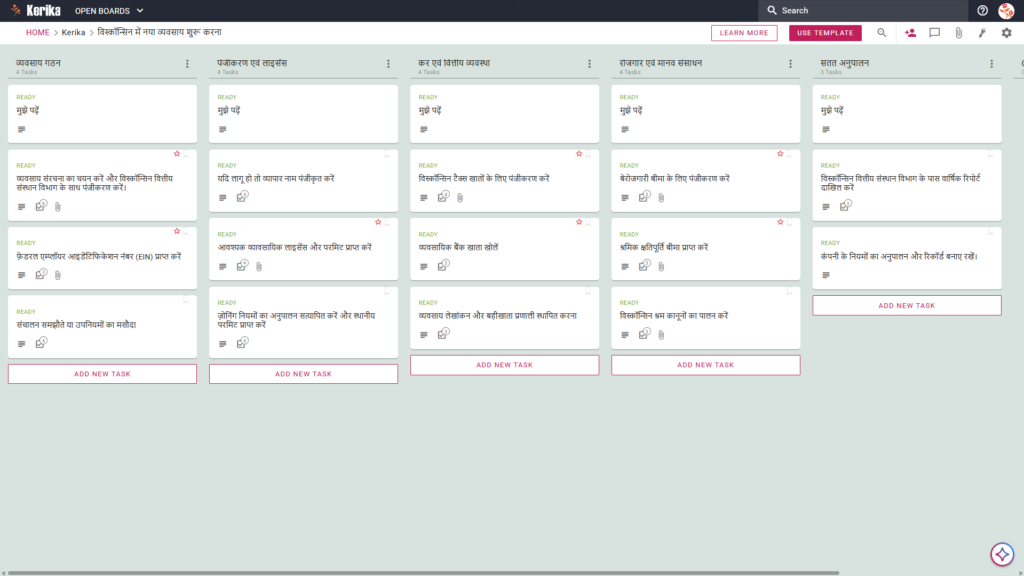Screen dimensions: 1024x576
Task: Open मुझे पढ़ें card in सतत अनुपालन column
Action: (x=906, y=114)
